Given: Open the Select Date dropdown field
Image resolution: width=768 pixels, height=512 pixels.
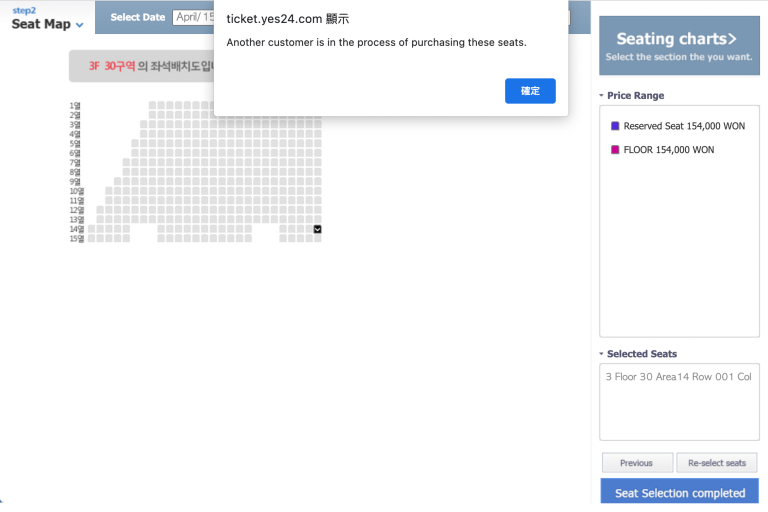Looking at the screenshot, I should coord(194,17).
